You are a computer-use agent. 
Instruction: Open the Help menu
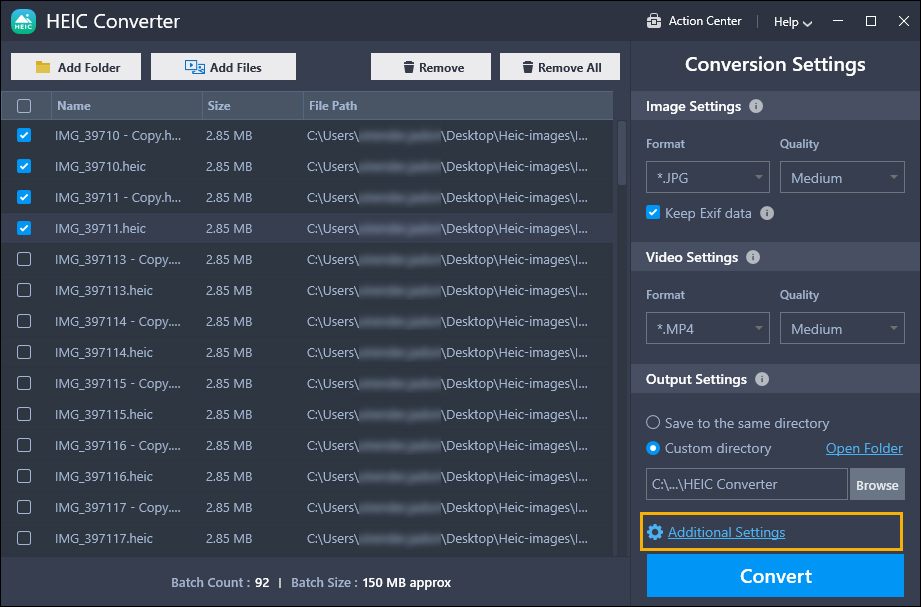792,22
